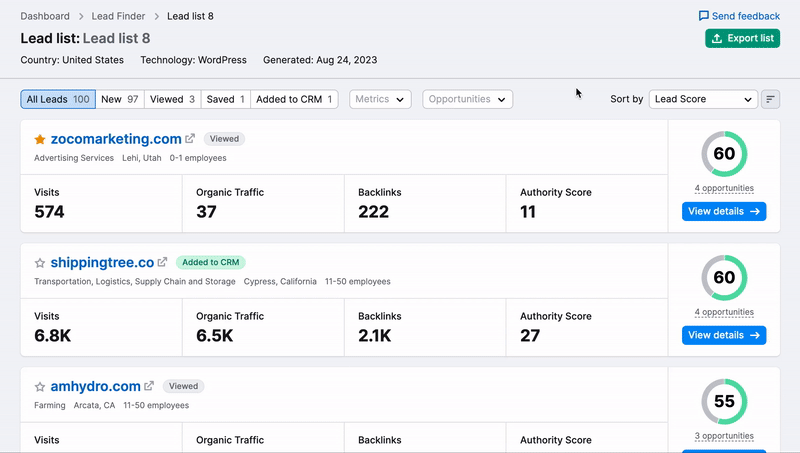Open zocomarketing.com external link icon
Image resolution: width=800 pixels, height=453 pixels.
pos(190,139)
